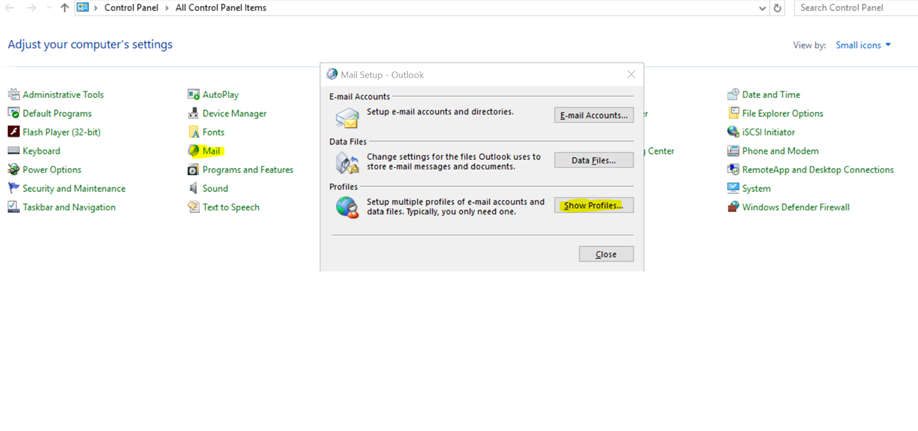Open the Date and Time link
Viewport: 918px width, 431px height.
[771, 95]
